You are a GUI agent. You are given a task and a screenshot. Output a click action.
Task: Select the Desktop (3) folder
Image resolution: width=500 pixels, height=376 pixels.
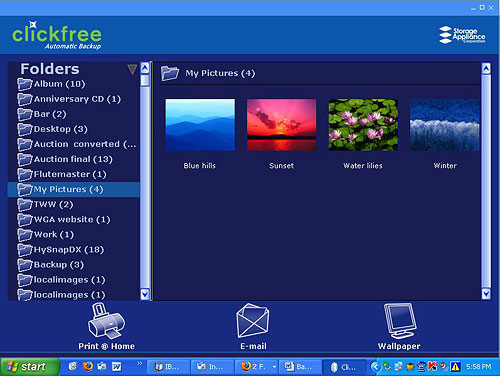(60, 129)
